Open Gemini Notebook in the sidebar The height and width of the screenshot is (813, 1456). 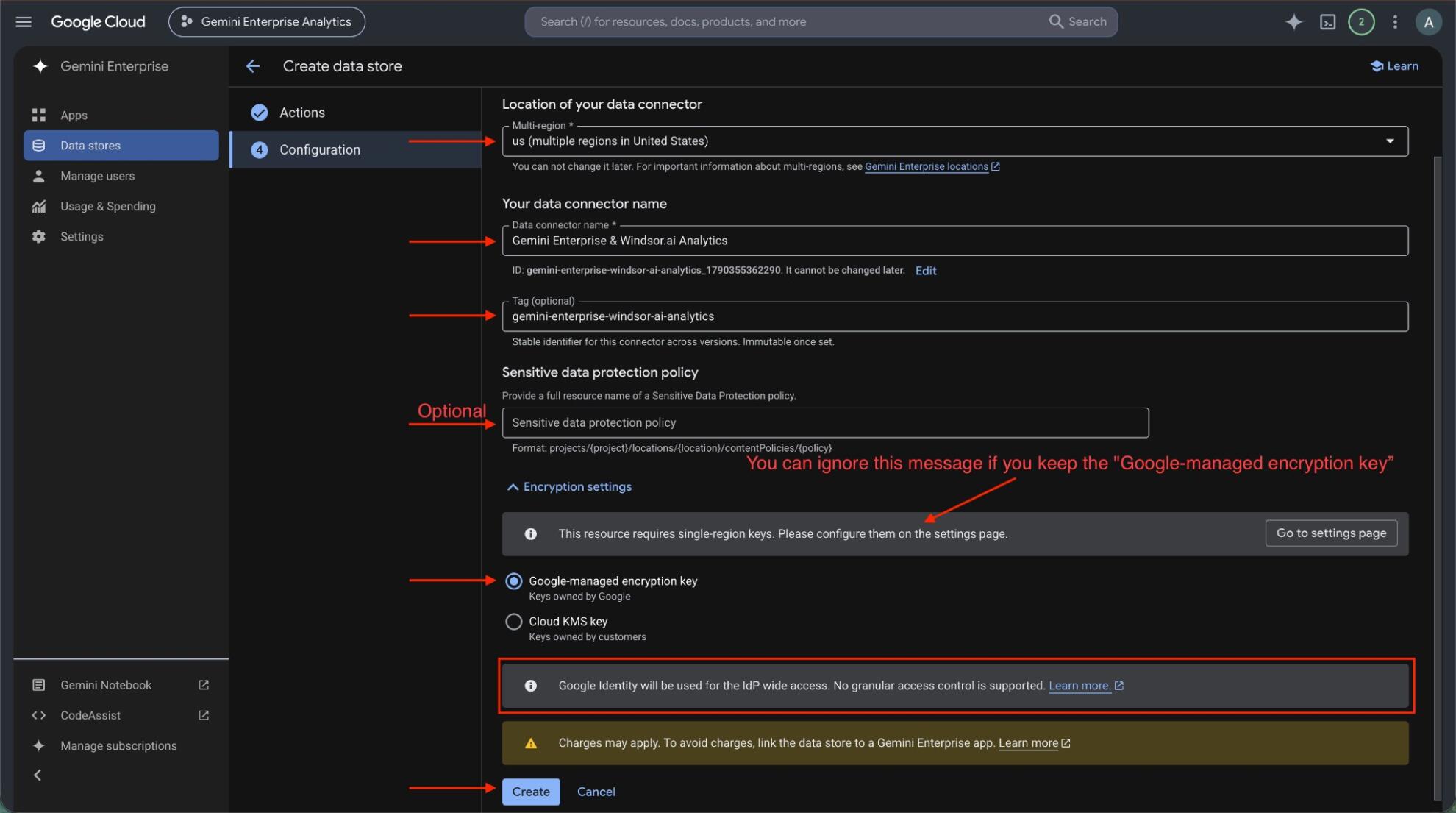(106, 685)
